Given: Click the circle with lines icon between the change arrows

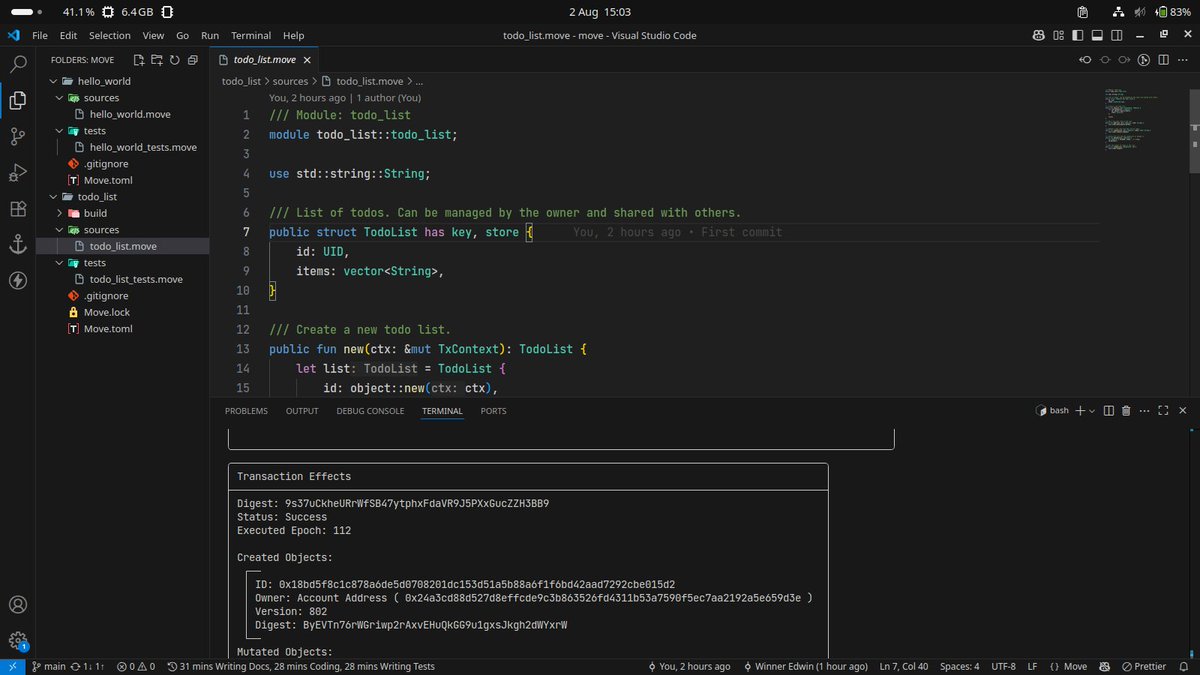Looking at the screenshot, I should (x=1105, y=60).
